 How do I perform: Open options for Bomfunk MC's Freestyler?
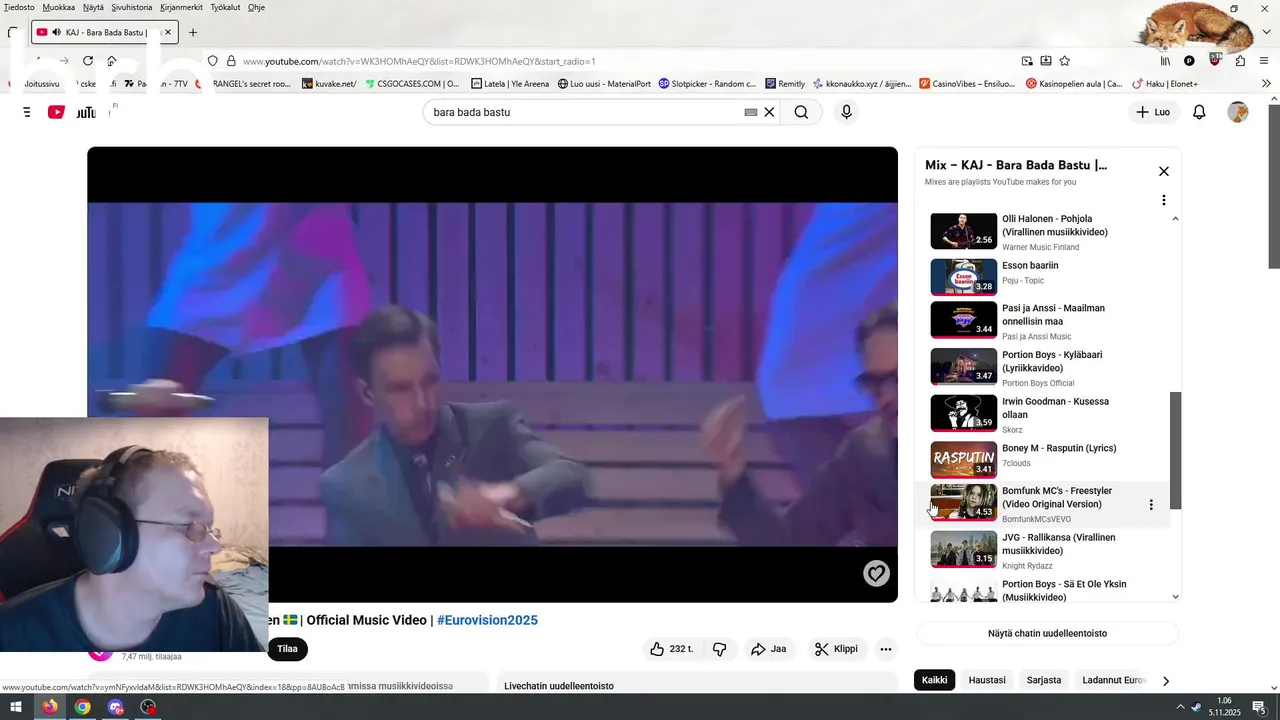pyautogui.click(x=1151, y=505)
